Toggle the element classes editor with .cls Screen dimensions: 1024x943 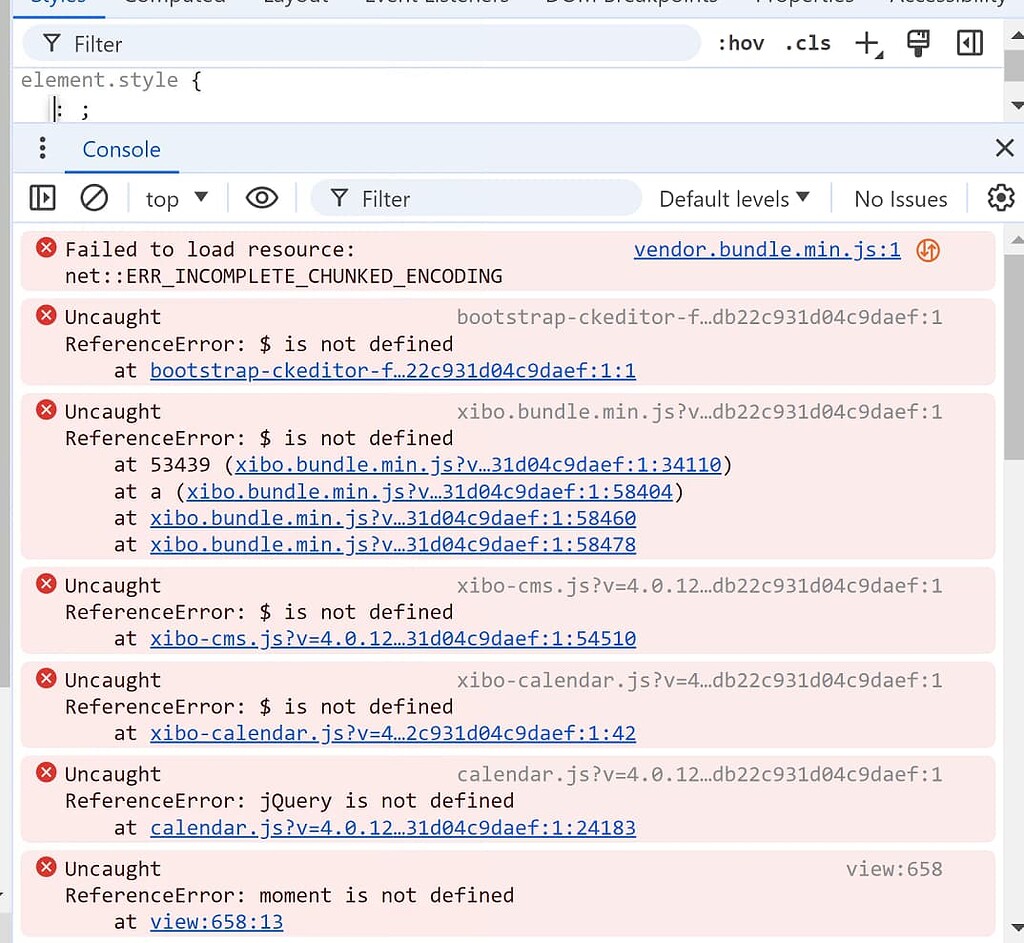coord(807,43)
